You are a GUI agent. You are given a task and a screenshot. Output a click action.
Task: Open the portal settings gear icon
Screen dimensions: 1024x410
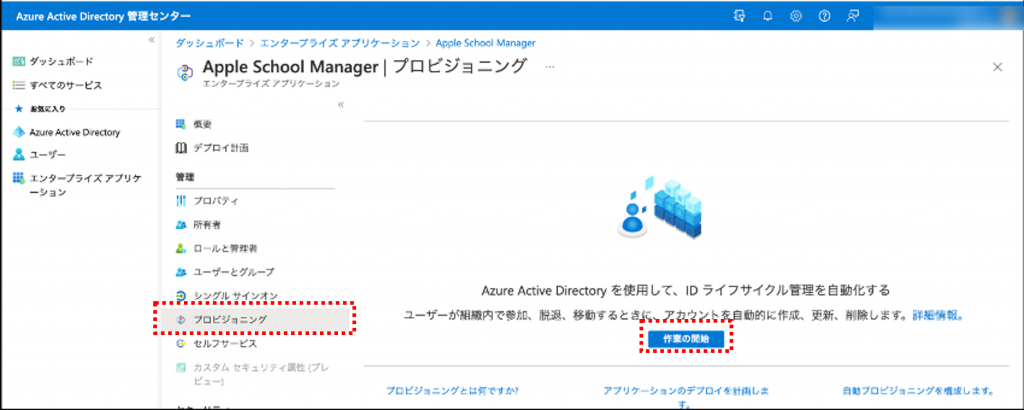pos(795,16)
